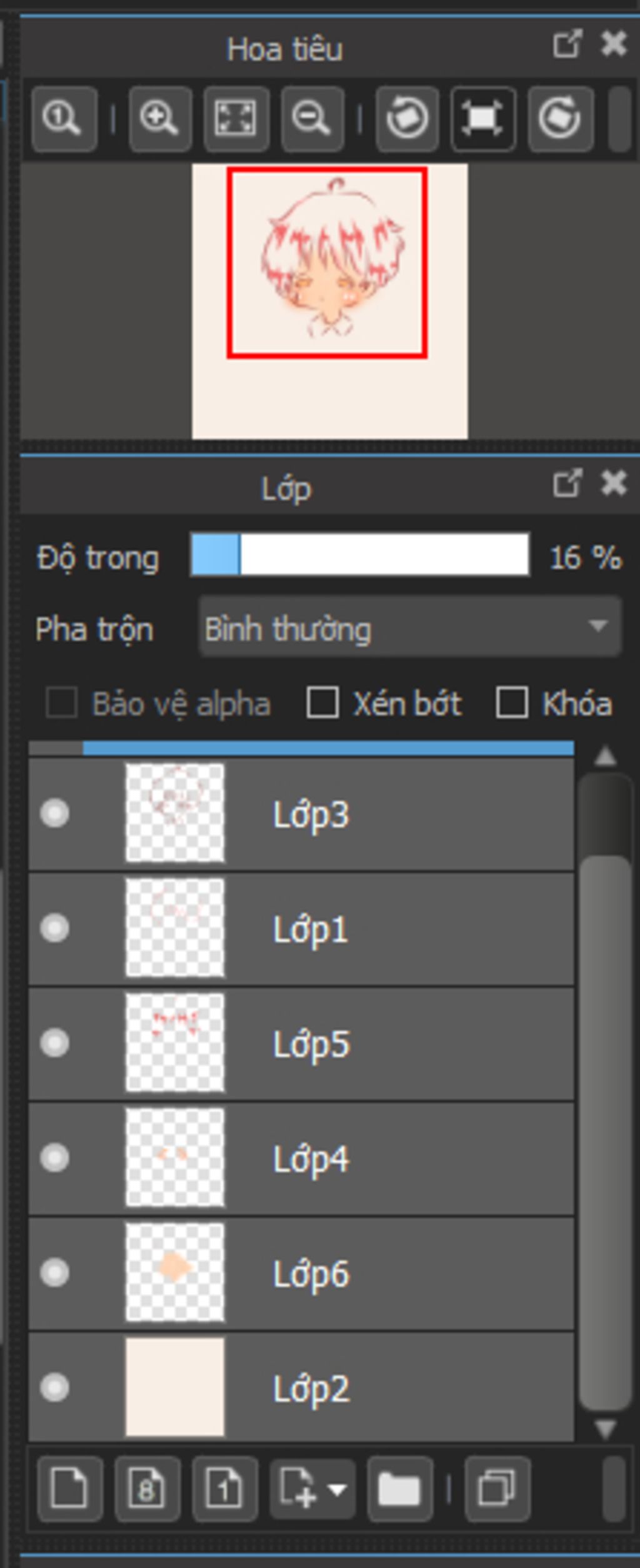The height and width of the screenshot is (1568, 640).
Task: Reset canvas rotation icon
Action: pyautogui.click(x=483, y=119)
